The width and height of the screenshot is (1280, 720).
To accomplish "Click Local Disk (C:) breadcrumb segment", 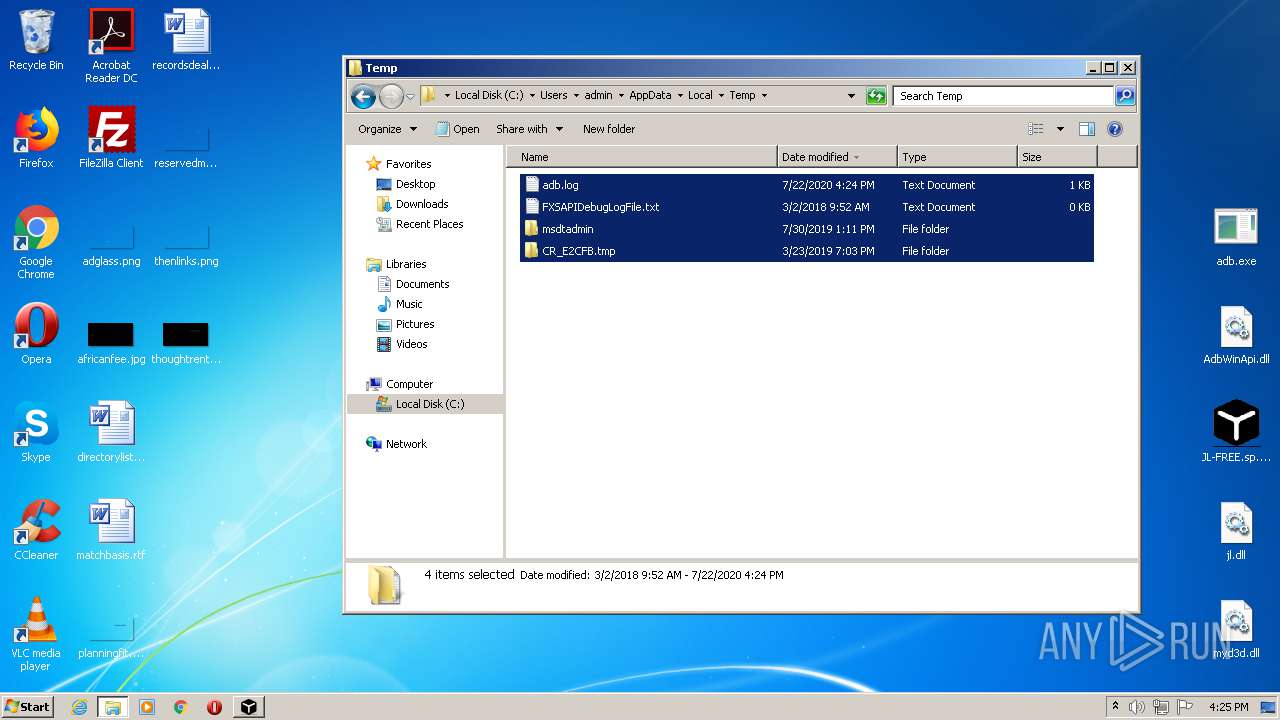I will (488, 96).
